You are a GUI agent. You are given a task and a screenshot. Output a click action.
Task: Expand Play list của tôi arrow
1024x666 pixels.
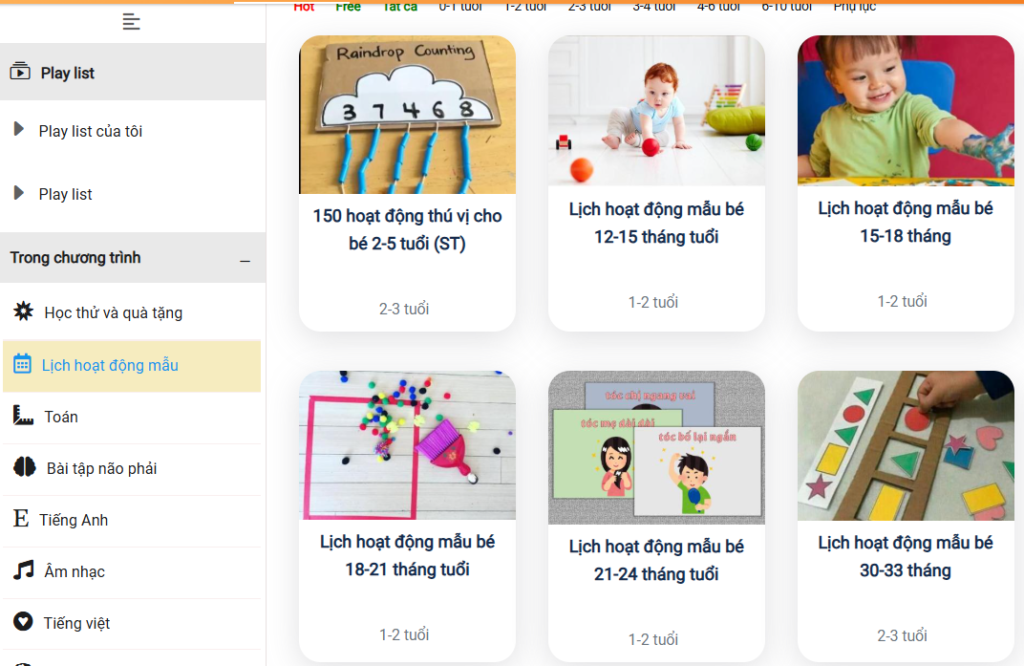click(19, 129)
